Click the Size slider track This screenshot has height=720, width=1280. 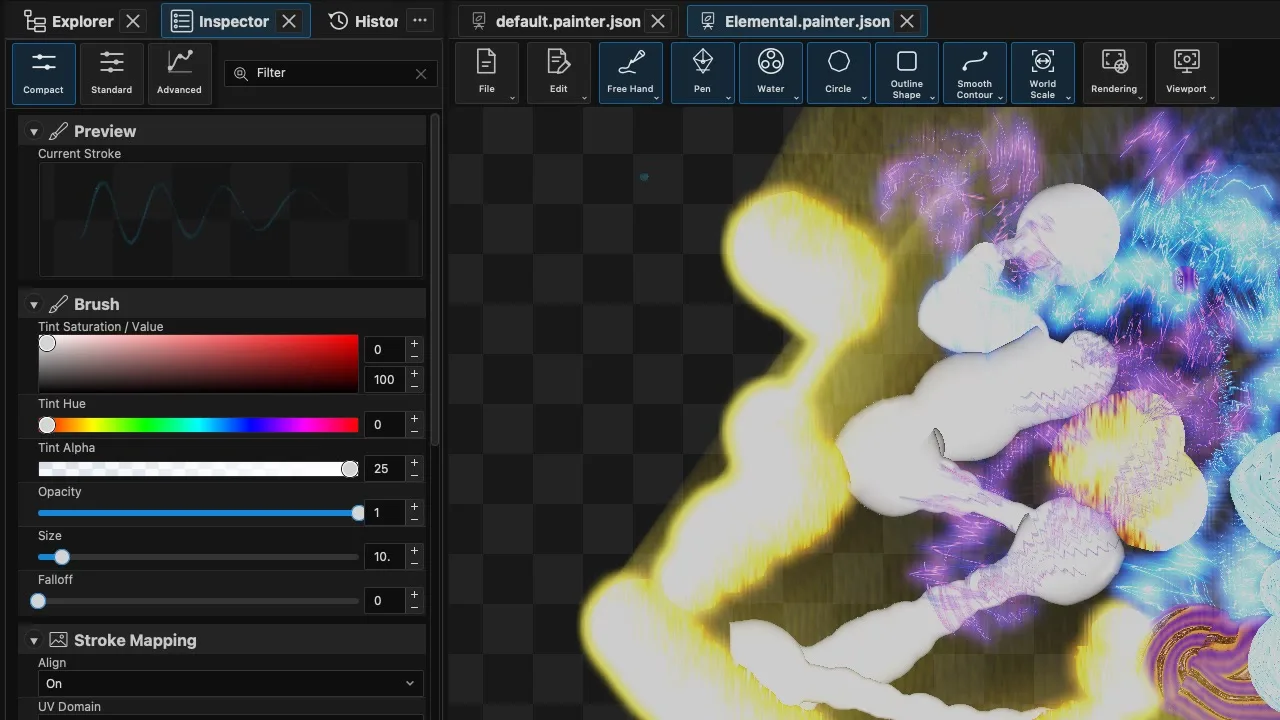198,557
